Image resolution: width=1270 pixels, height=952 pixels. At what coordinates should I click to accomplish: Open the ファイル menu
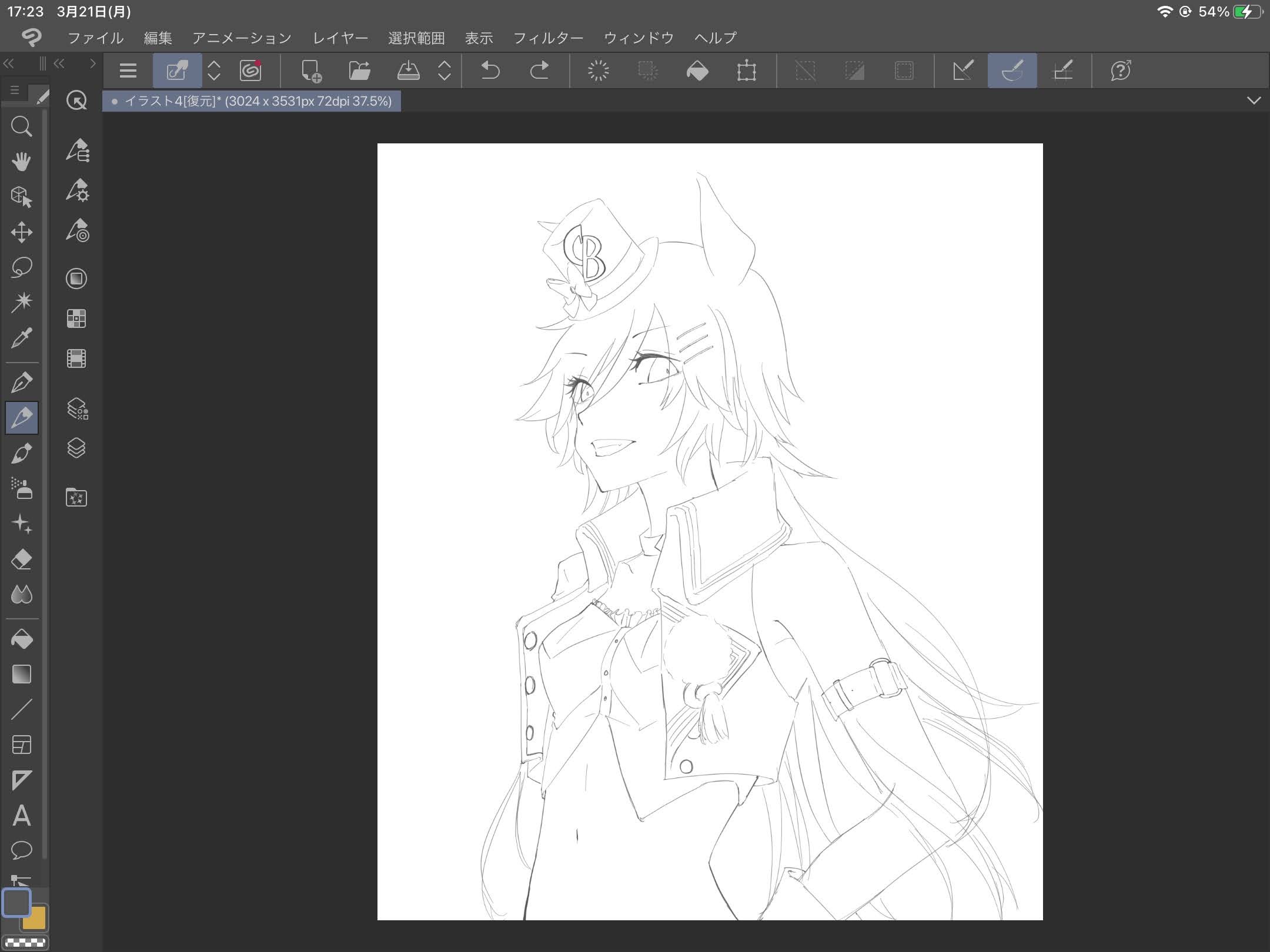(x=96, y=38)
